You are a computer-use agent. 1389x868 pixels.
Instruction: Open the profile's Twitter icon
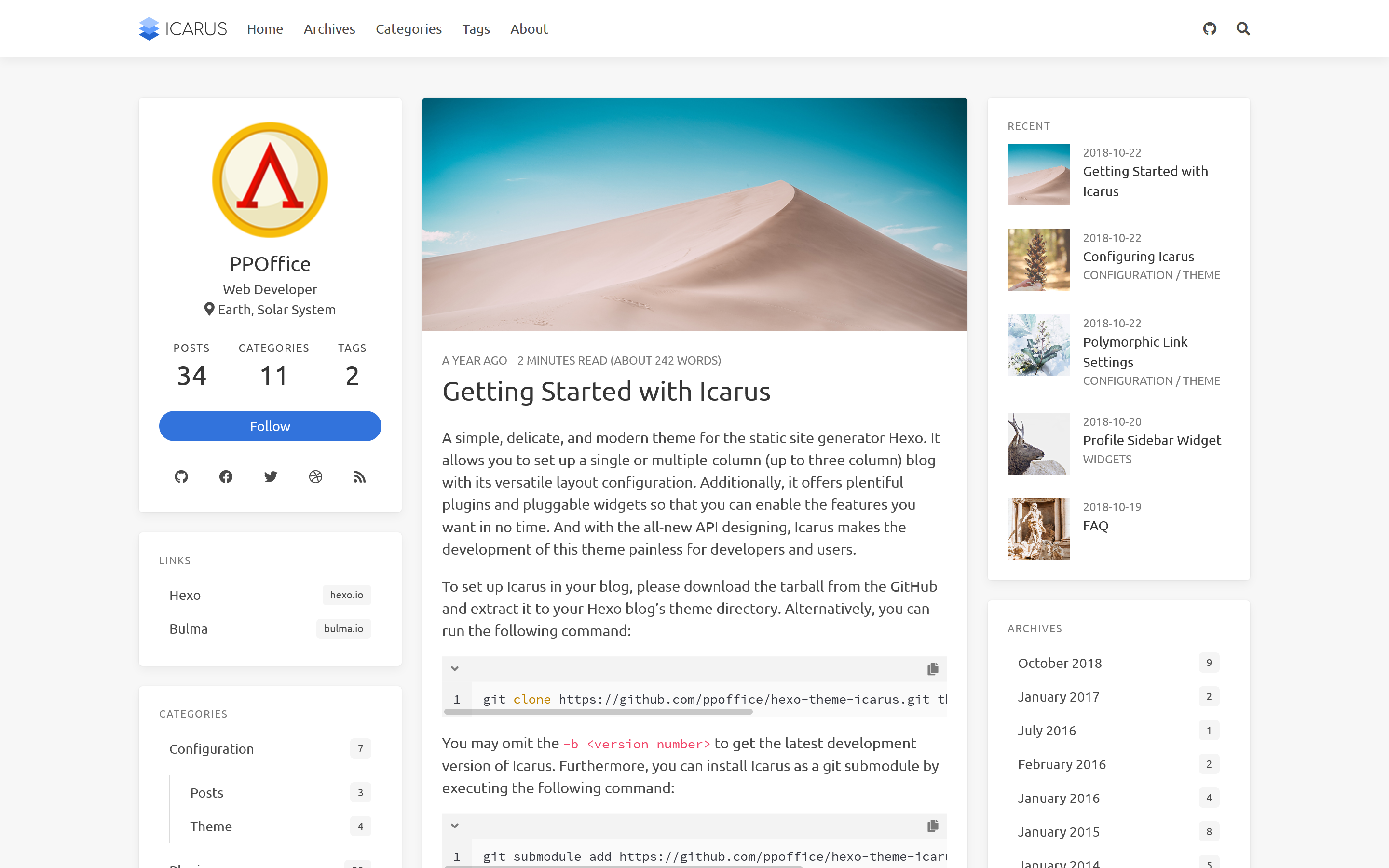click(271, 476)
